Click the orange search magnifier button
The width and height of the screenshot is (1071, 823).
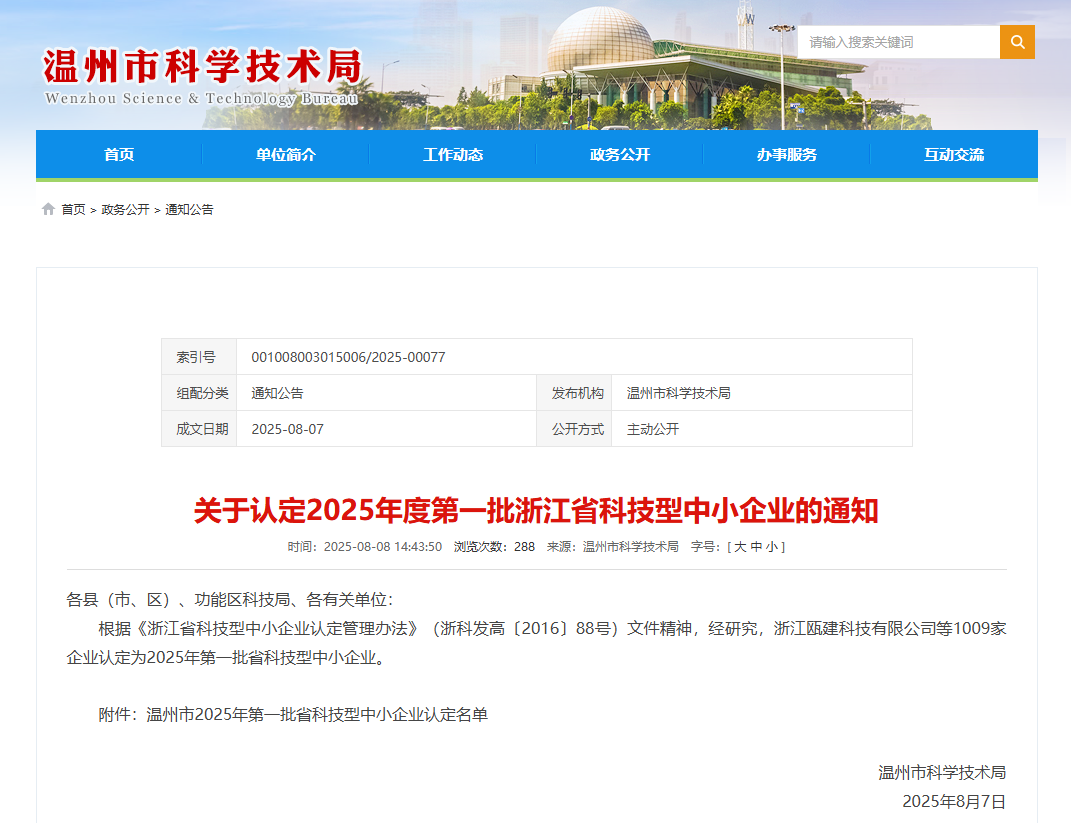click(x=1017, y=42)
